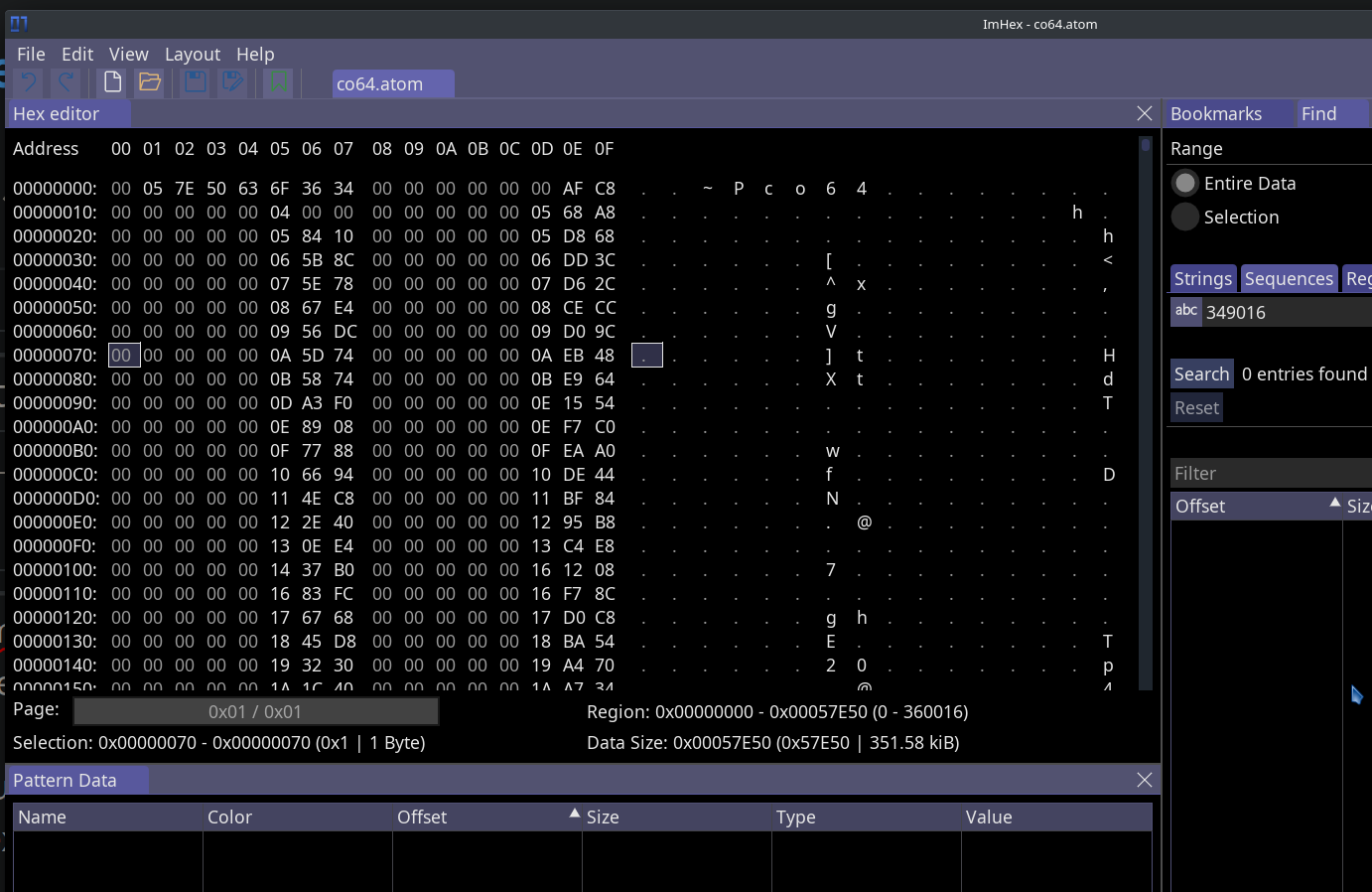The image size is (1372, 892).
Task: Open the Help menu
Action: (255, 54)
